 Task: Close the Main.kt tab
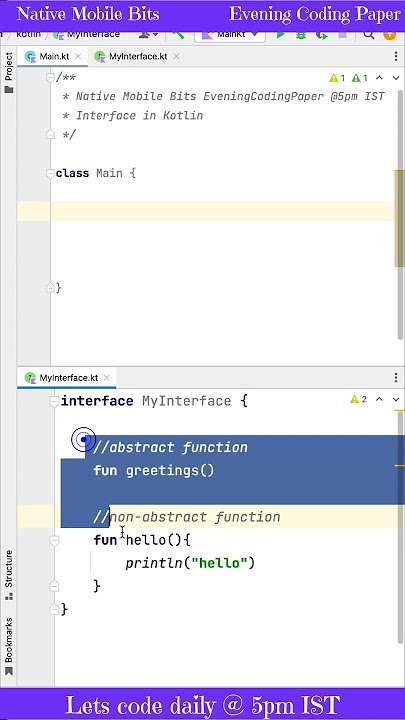(x=78, y=56)
